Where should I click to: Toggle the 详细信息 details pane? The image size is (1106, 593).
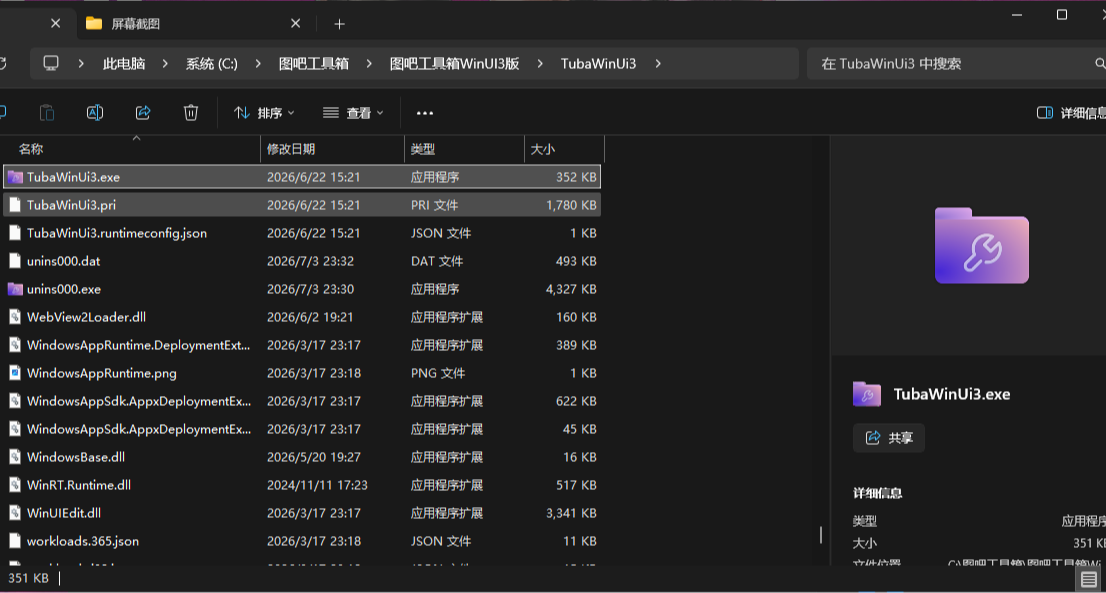pyautogui.click(x=1071, y=113)
